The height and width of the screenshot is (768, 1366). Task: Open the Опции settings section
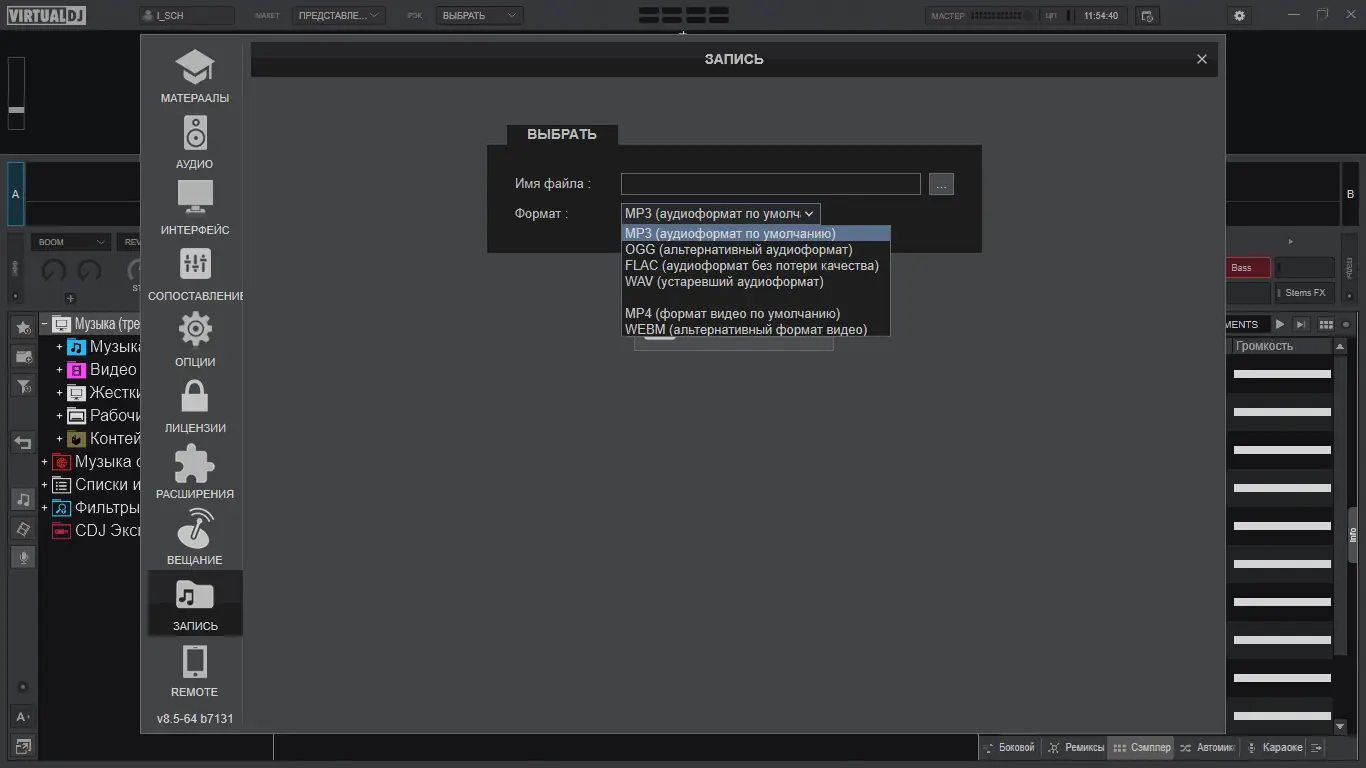pyautogui.click(x=195, y=341)
